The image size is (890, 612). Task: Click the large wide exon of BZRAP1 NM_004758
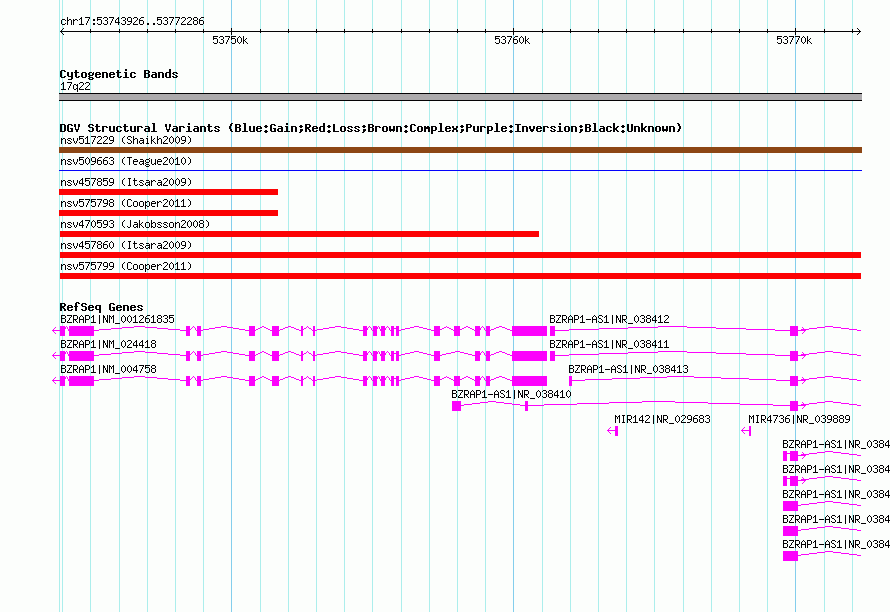coord(529,381)
